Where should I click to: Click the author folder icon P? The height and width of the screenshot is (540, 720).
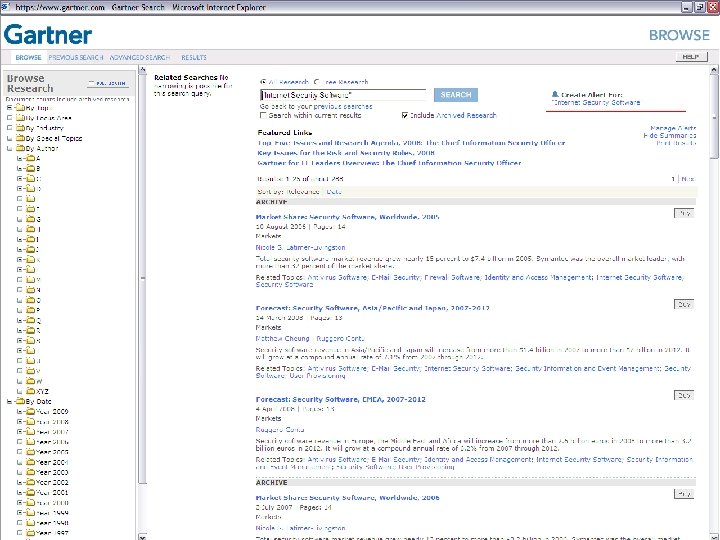click(x=30, y=310)
